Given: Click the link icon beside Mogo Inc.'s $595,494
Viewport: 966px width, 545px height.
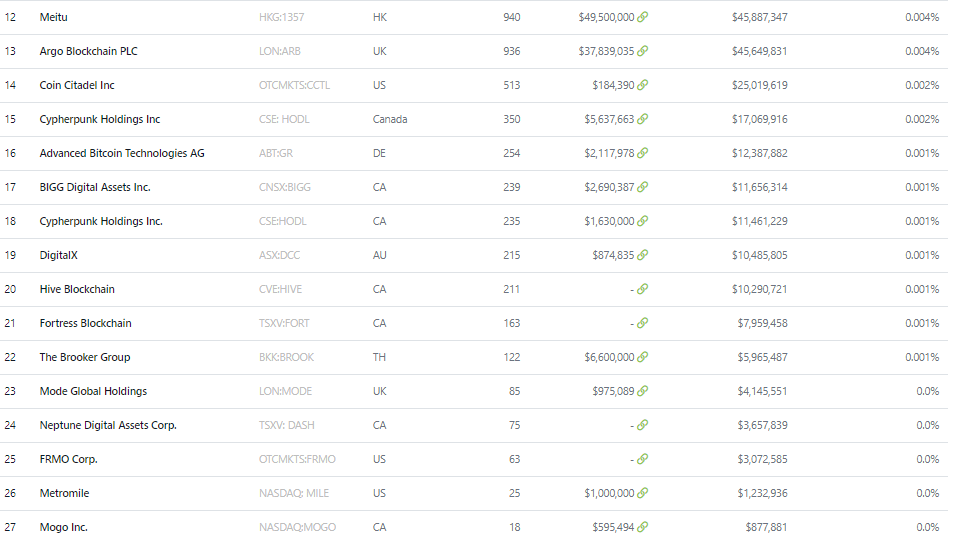Looking at the screenshot, I should (642, 527).
